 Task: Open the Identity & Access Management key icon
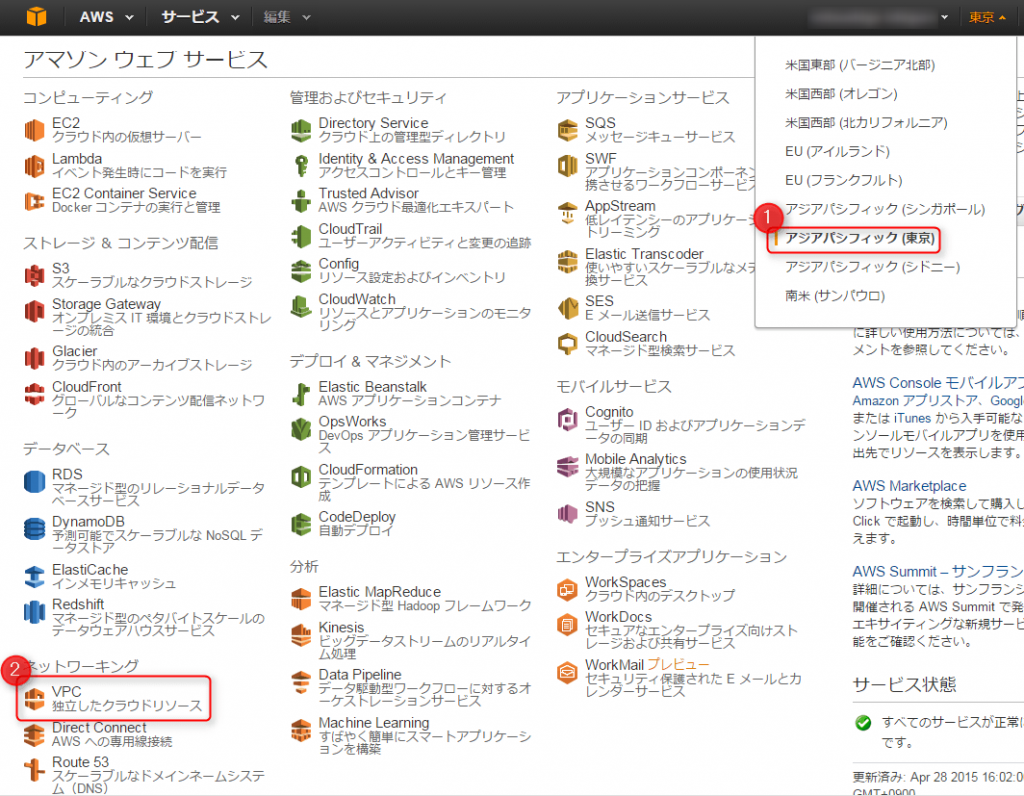[300, 166]
